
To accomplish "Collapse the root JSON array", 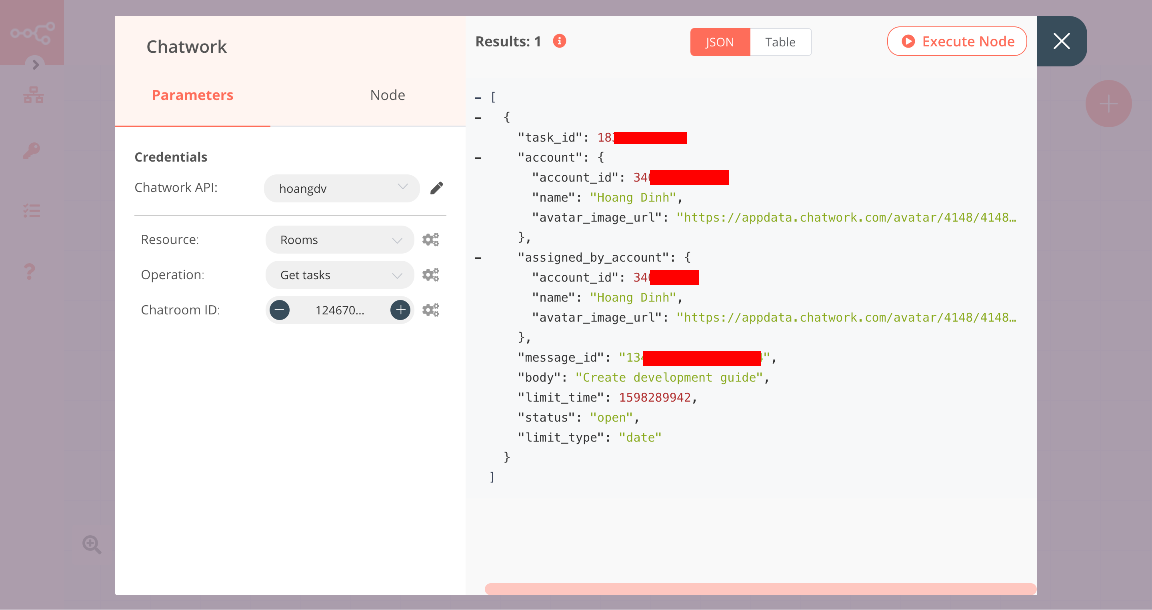I will tap(478, 98).
